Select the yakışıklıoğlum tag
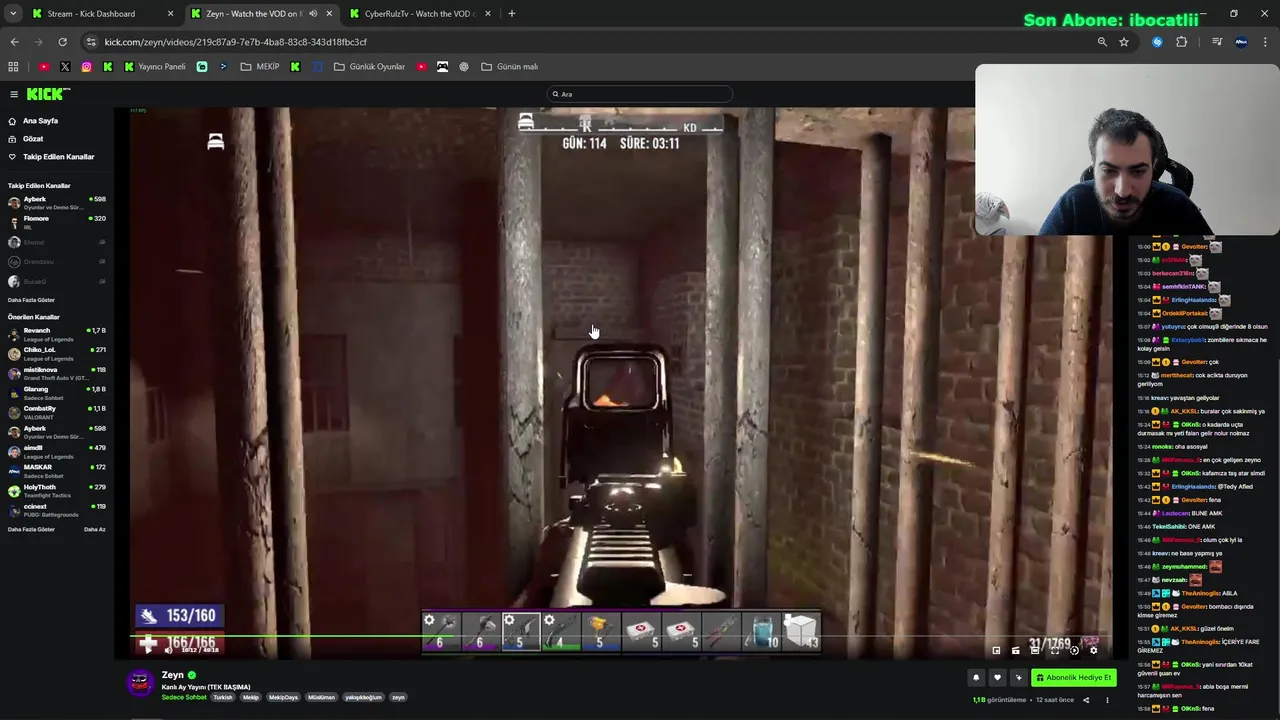The width and height of the screenshot is (1280, 720). (x=364, y=697)
